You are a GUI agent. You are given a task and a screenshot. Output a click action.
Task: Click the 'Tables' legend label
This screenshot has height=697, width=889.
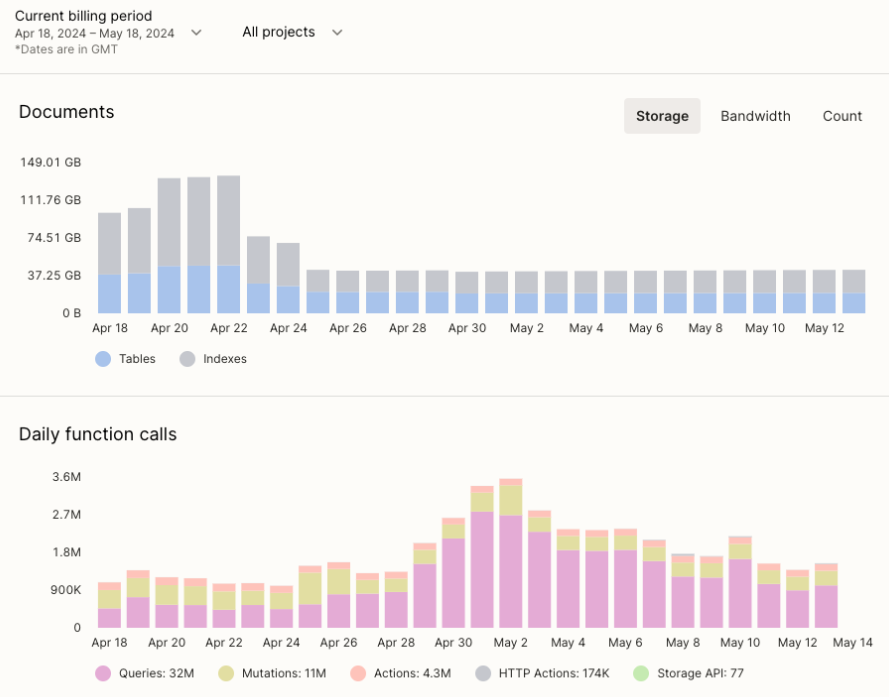point(137,359)
